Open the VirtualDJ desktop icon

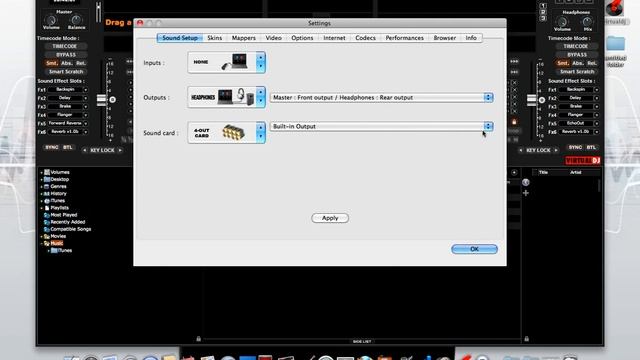point(615,8)
